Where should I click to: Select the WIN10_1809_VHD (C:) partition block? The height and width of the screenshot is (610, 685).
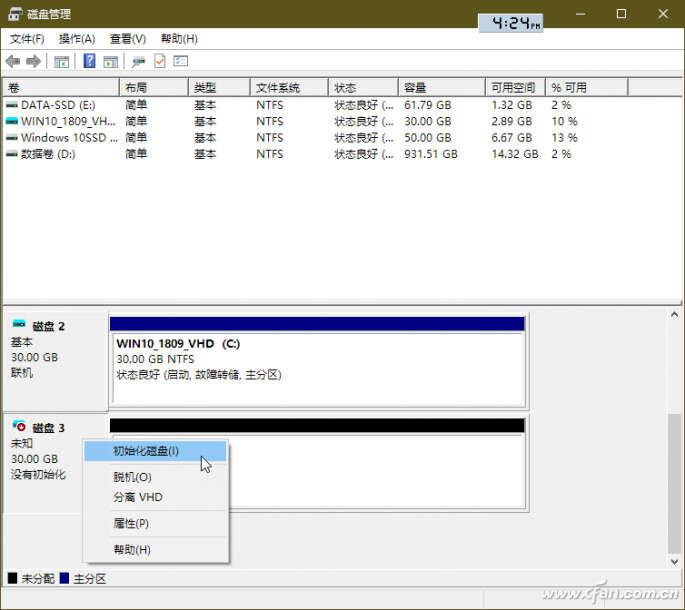pyautogui.click(x=318, y=361)
